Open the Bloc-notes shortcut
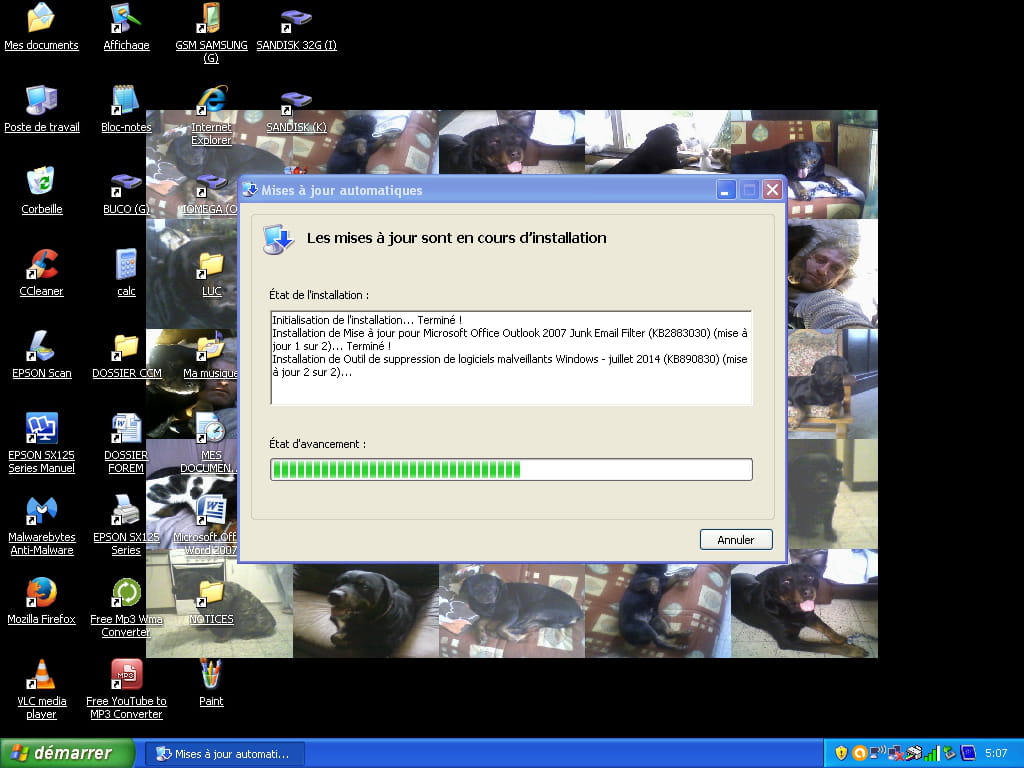 tap(126, 100)
